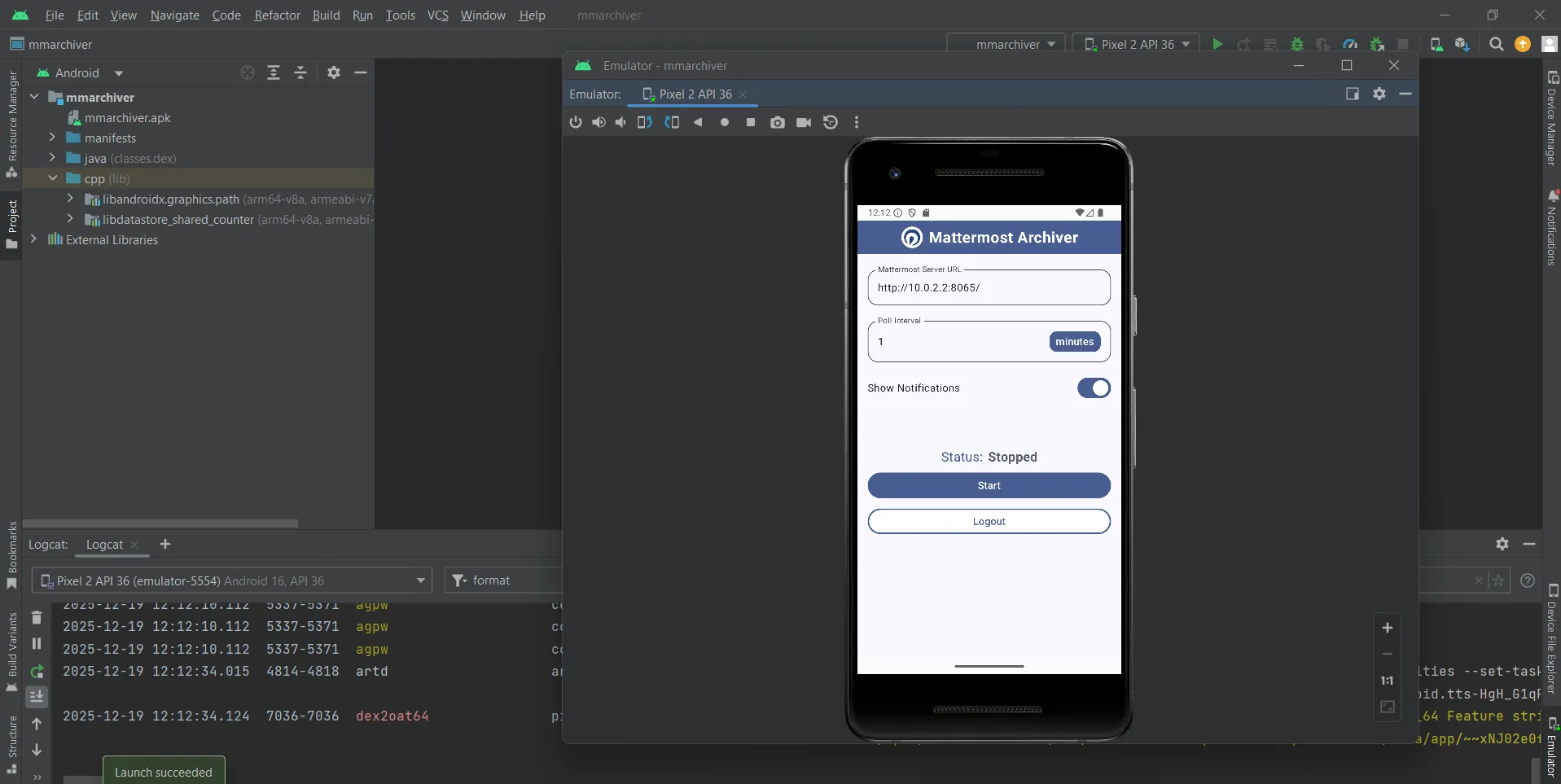This screenshot has height=784, width=1561.
Task: Click the Logcat previous-occurrence up arrow
Action: (x=37, y=724)
